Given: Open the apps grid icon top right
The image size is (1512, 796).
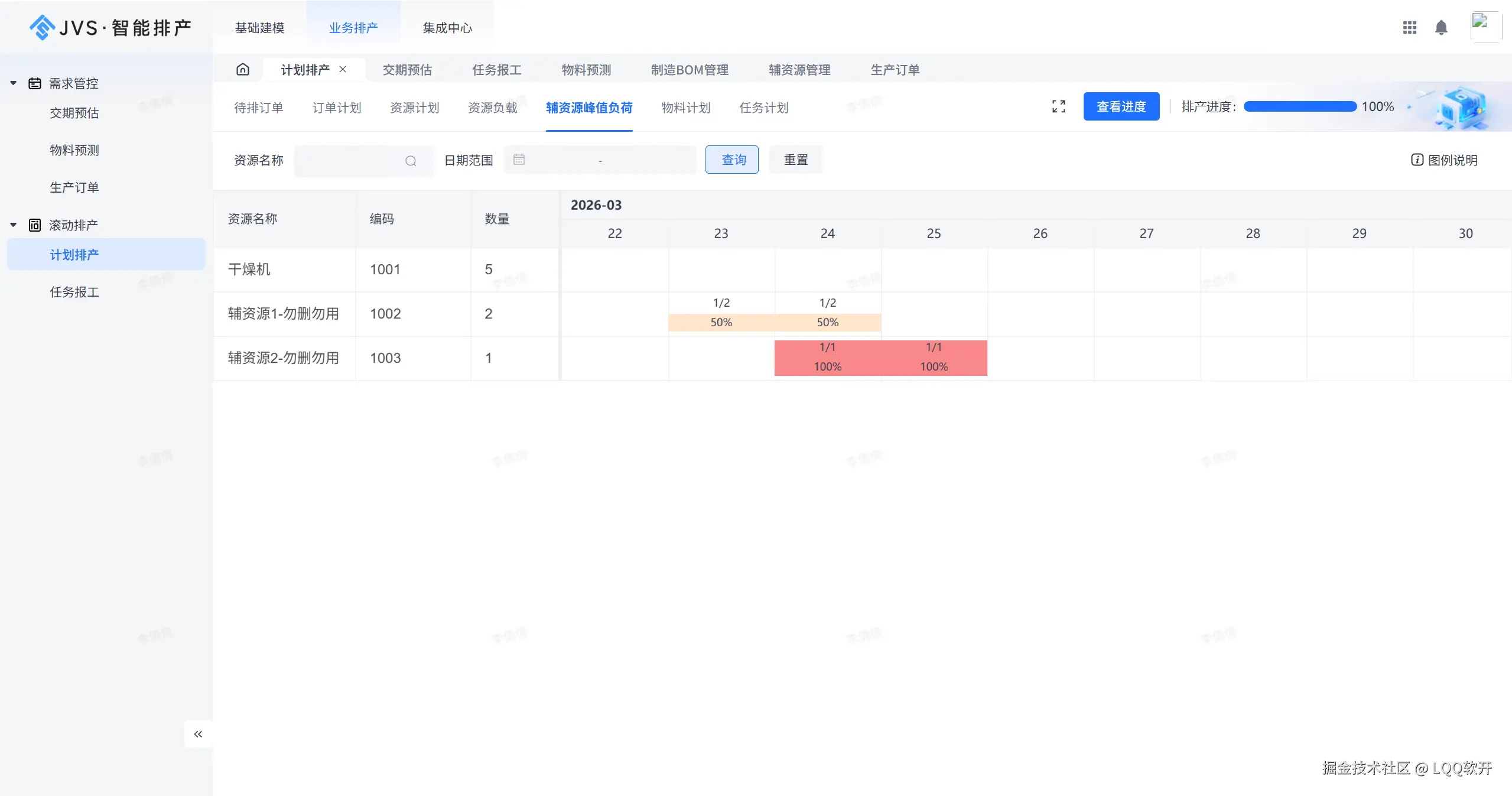Looking at the screenshot, I should coord(1410,27).
